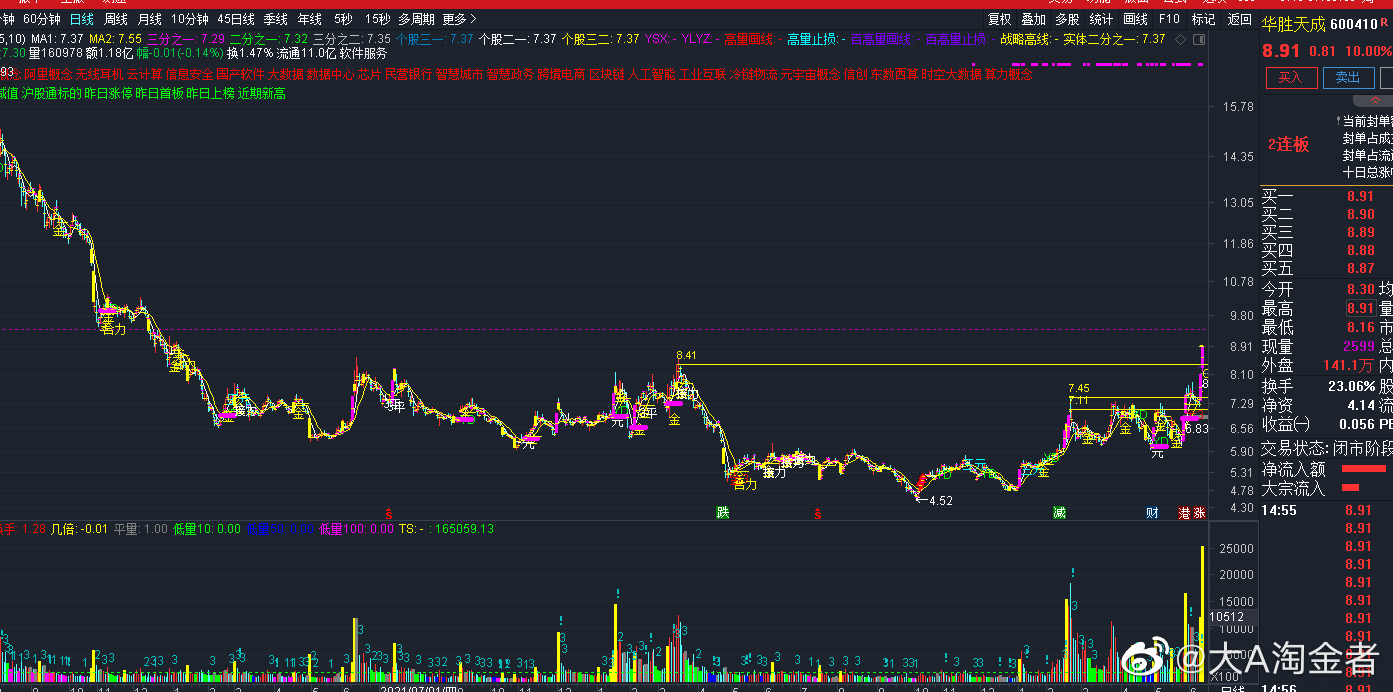Screen dimensions: 1393x692
Task: Open F10 company information
Action: pos(1169,19)
